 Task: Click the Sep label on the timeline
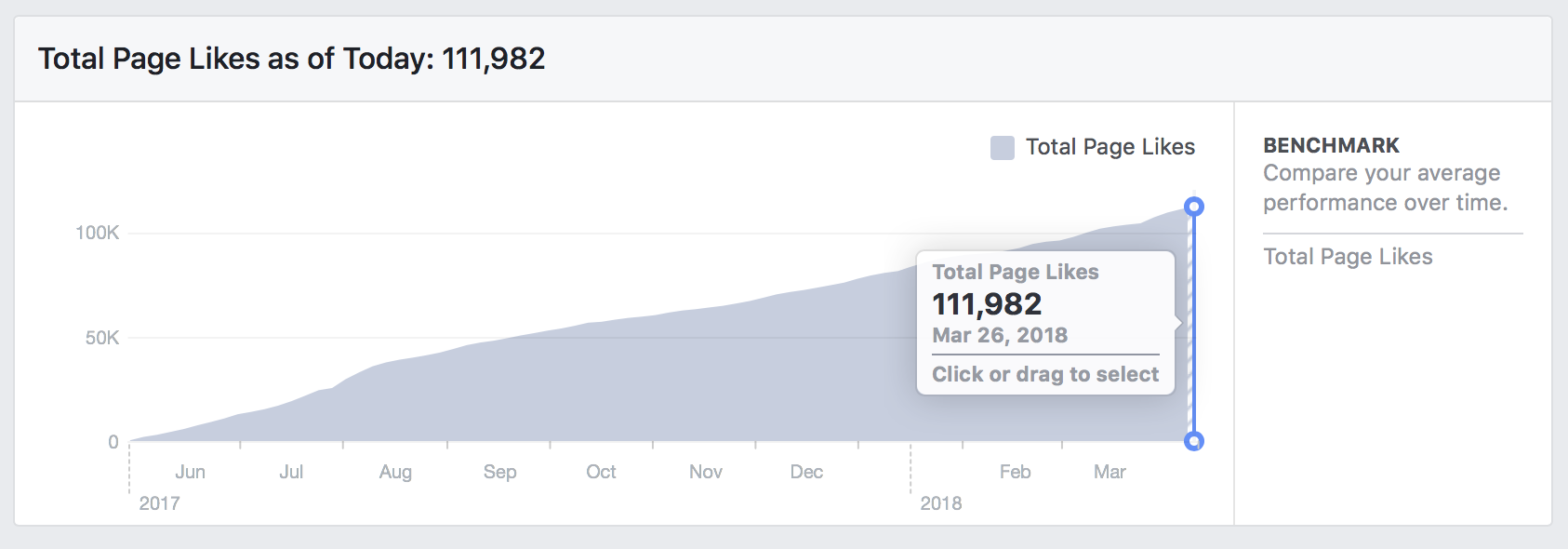click(499, 472)
